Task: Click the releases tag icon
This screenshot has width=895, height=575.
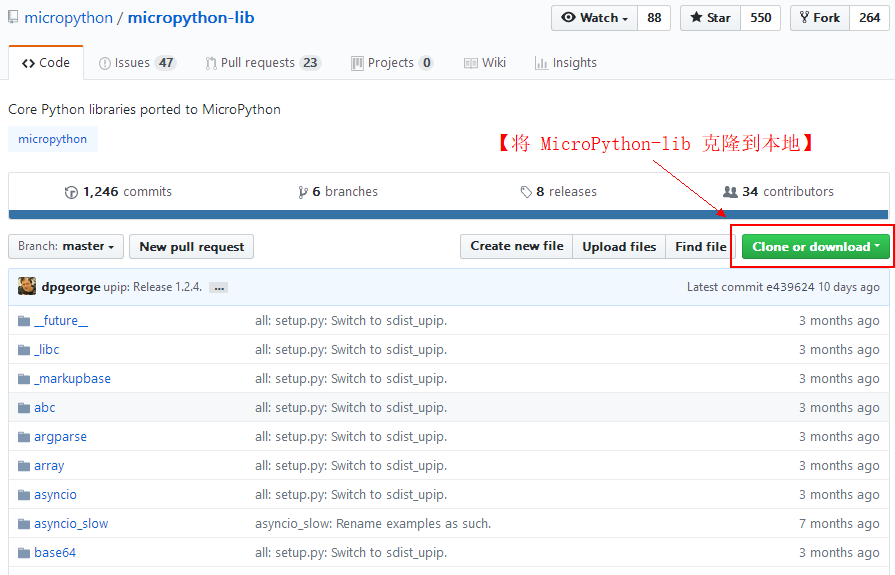Action: pyautogui.click(x=526, y=192)
